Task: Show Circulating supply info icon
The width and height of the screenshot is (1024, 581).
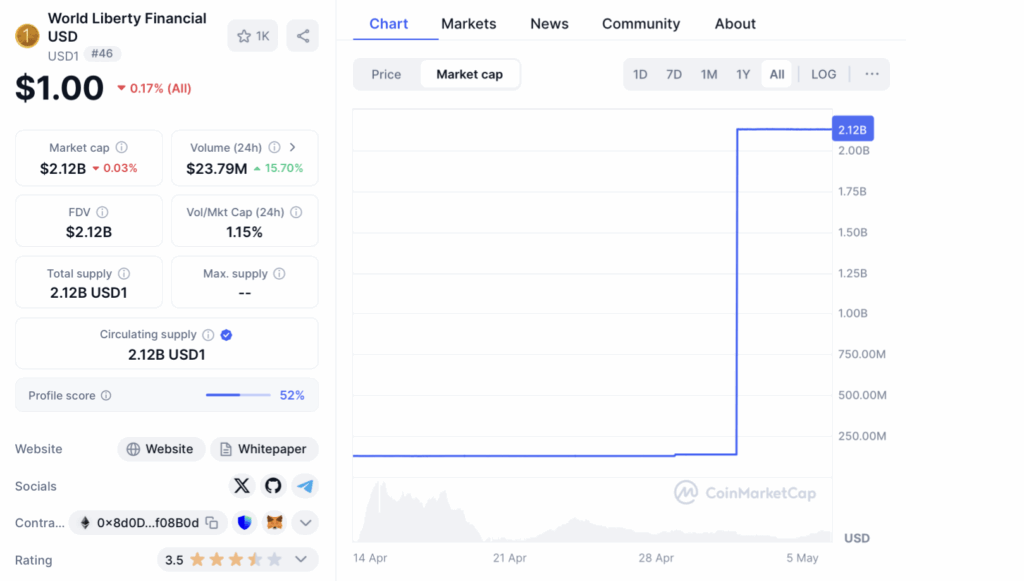Action: [208, 335]
